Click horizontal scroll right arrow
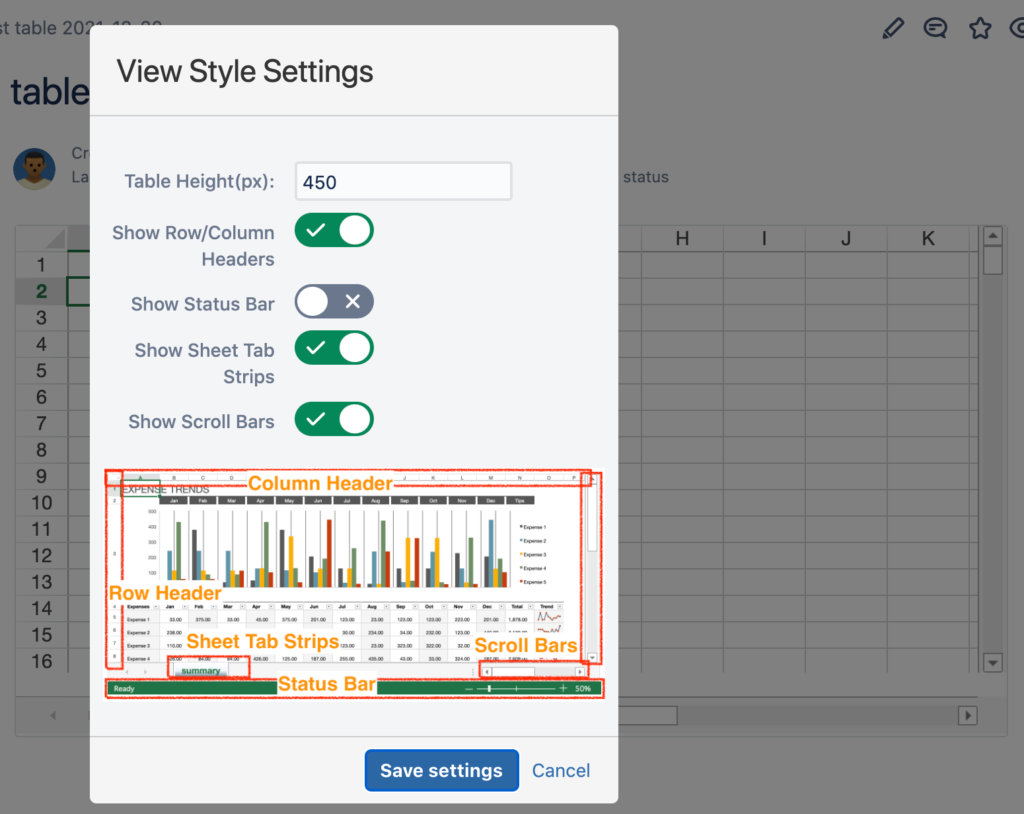The height and width of the screenshot is (814, 1024). pyautogui.click(x=967, y=715)
